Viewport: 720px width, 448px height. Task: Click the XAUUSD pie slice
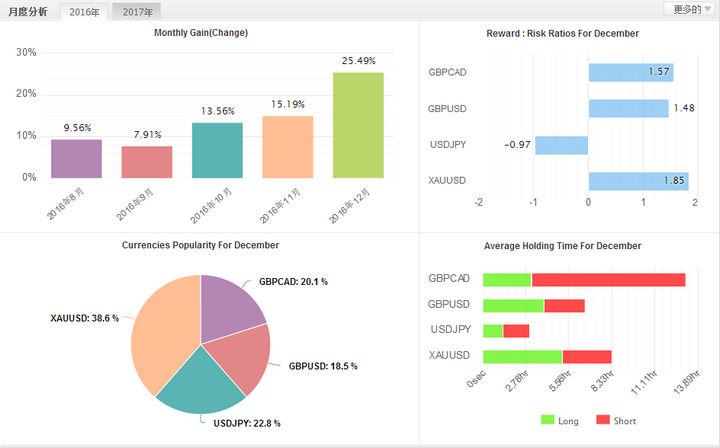(x=161, y=330)
